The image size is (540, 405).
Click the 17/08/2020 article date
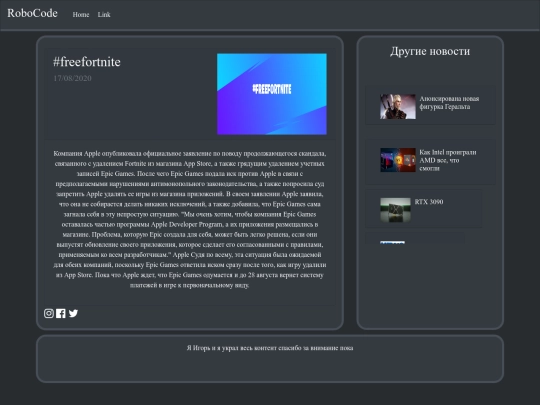point(72,78)
